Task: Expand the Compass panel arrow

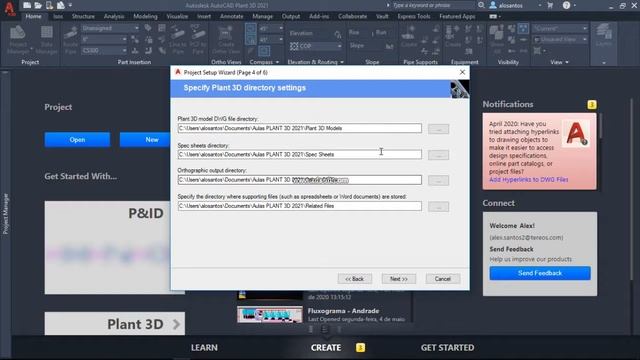Action: point(278,62)
